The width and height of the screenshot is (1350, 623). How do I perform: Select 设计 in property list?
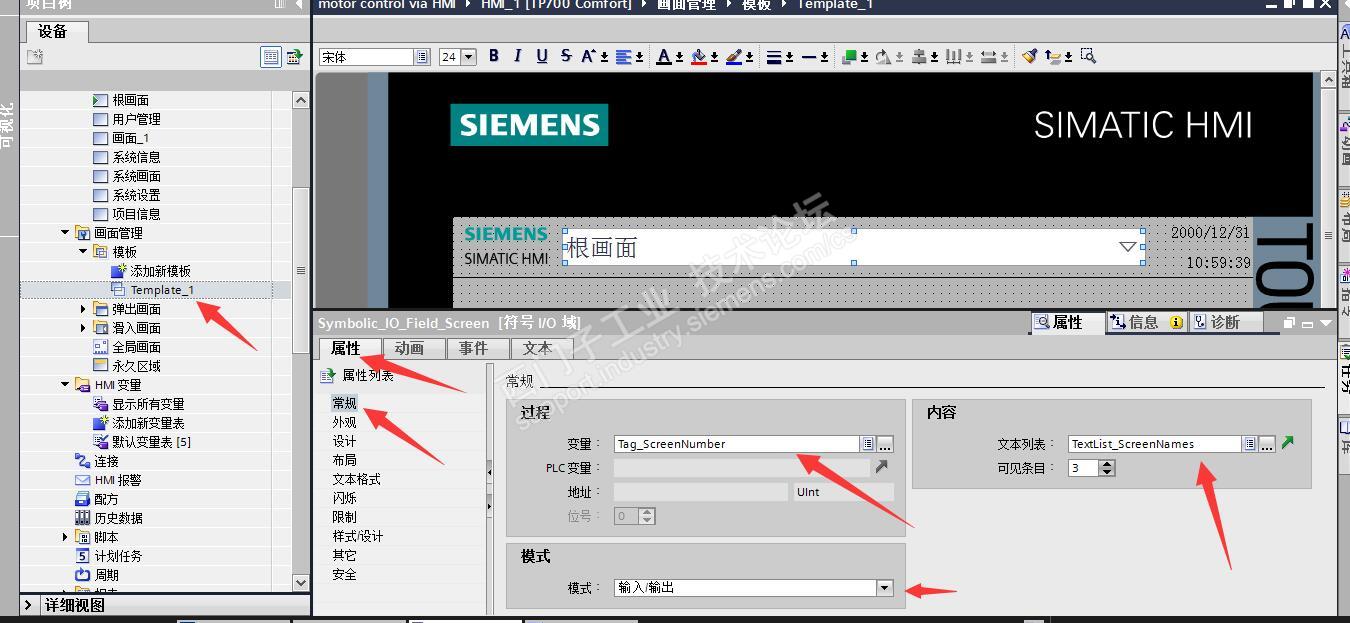(x=344, y=441)
